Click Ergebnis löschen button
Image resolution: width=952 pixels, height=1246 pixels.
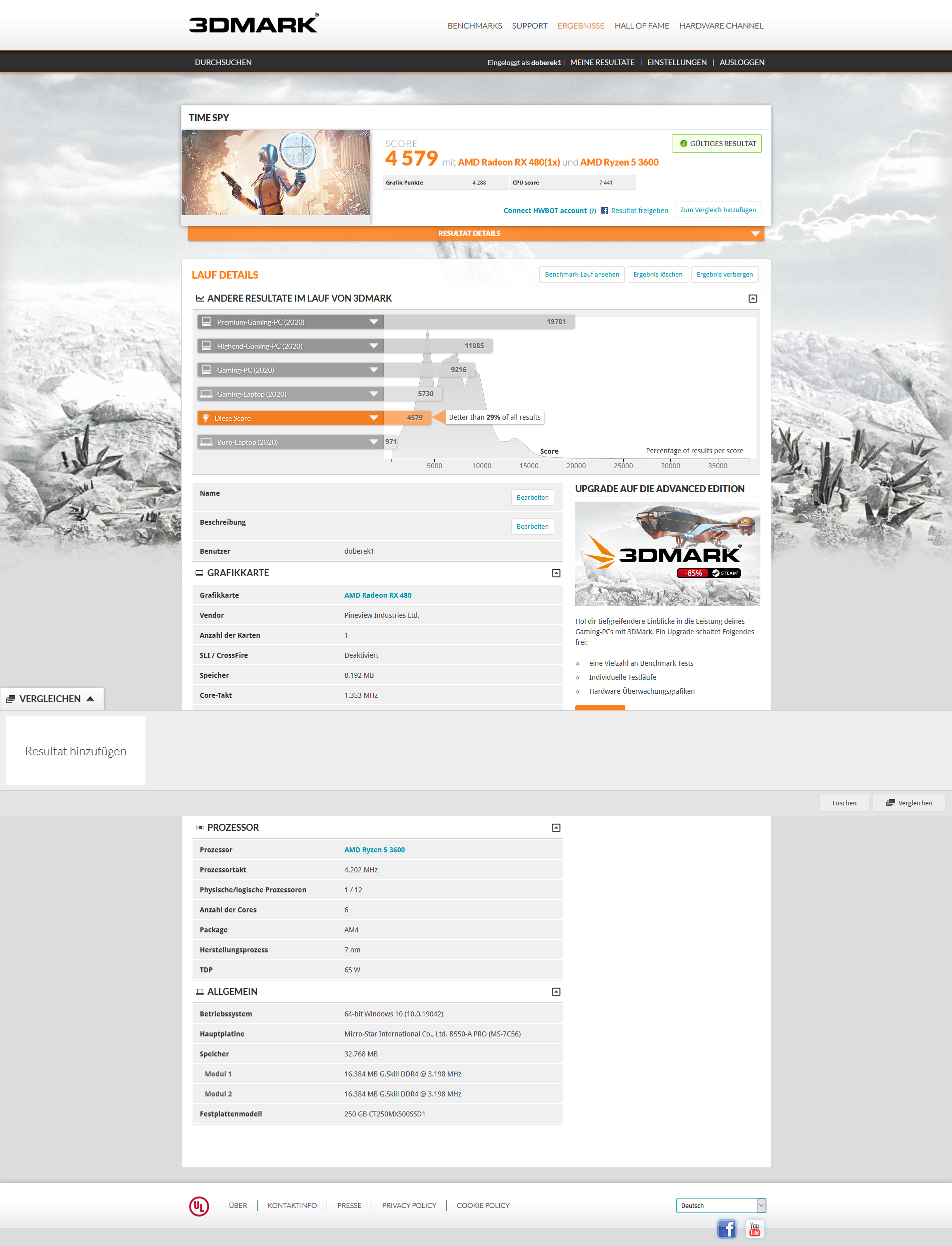[658, 274]
